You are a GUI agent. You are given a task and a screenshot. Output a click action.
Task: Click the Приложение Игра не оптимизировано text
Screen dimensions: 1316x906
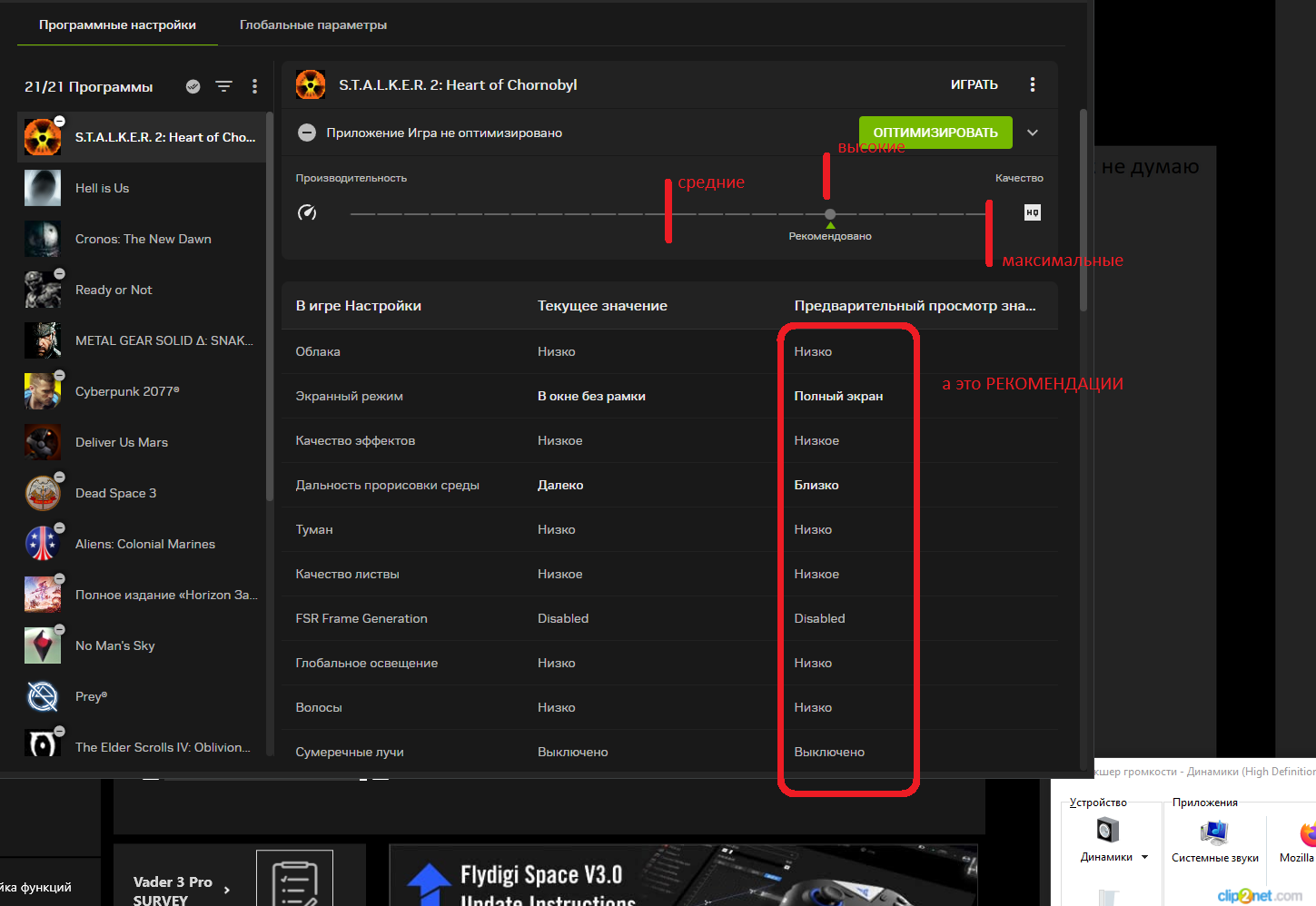[x=444, y=133]
